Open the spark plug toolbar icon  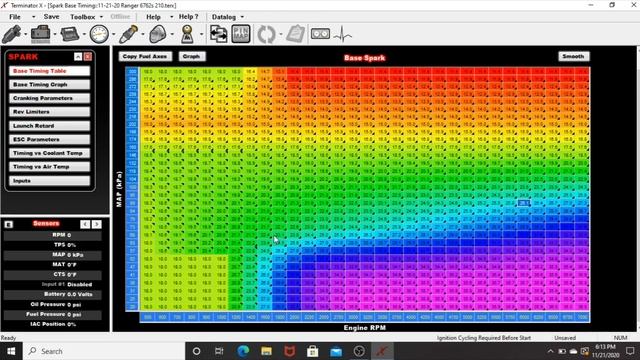(129, 34)
